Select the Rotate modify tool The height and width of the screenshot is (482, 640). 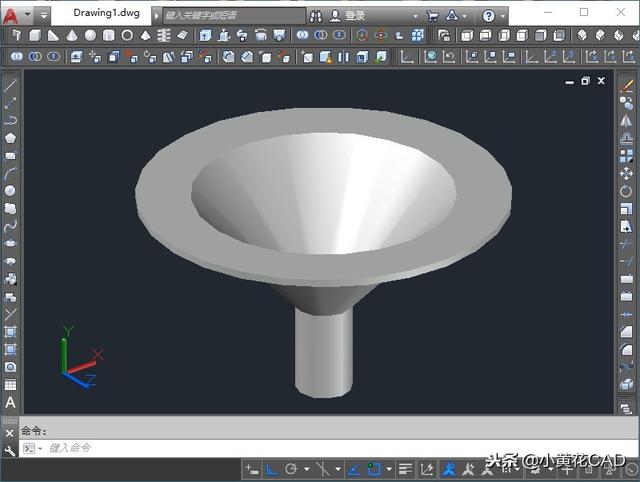tap(626, 191)
